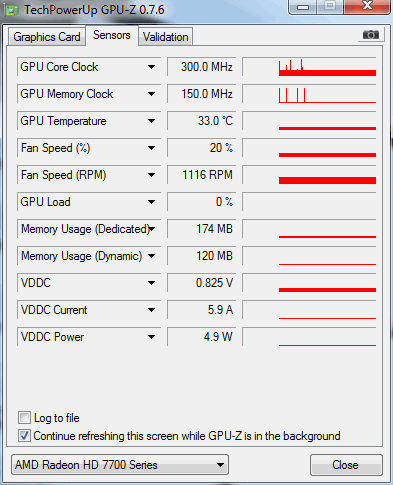Click the Close button
This screenshot has height=485, width=393.
(x=346, y=465)
